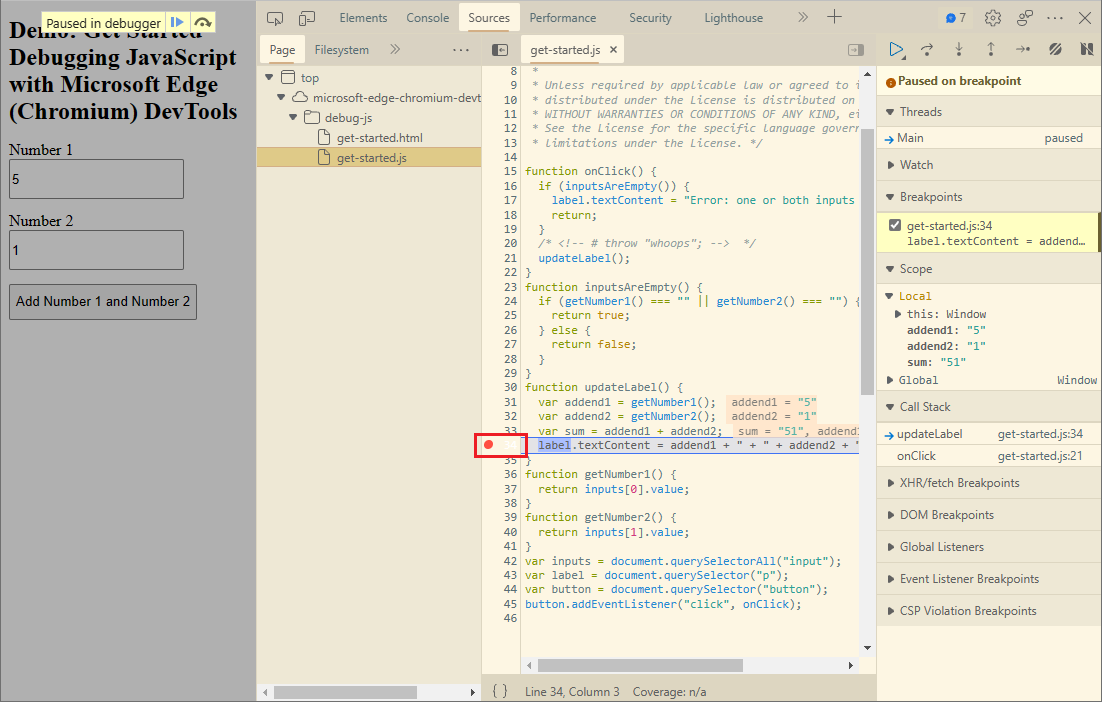Select the inspect element tool

click(x=274, y=17)
